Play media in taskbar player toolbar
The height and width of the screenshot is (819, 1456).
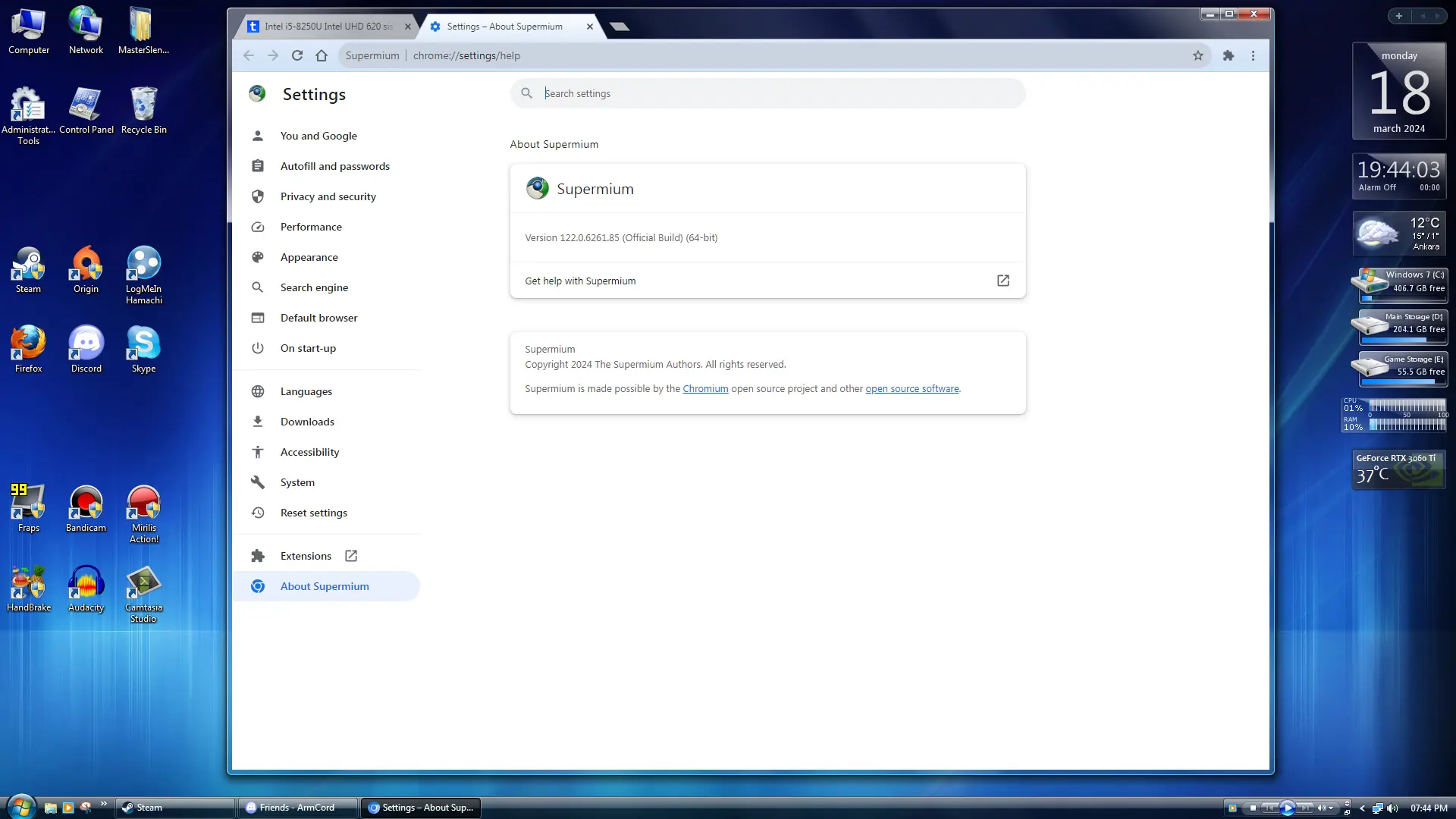pyautogui.click(x=1287, y=808)
